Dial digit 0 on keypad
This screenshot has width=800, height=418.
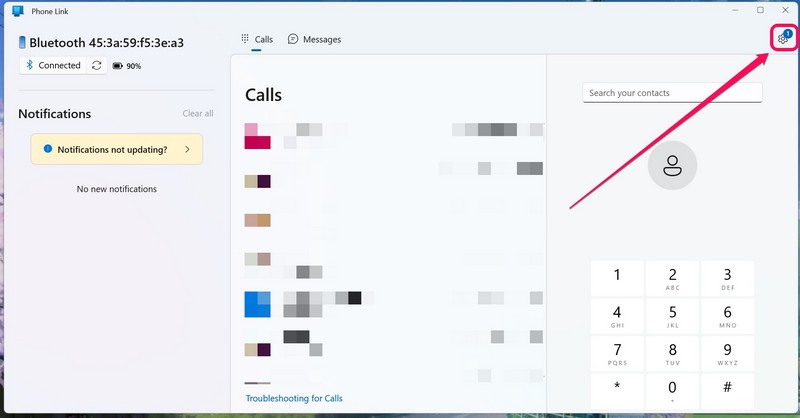click(672, 391)
